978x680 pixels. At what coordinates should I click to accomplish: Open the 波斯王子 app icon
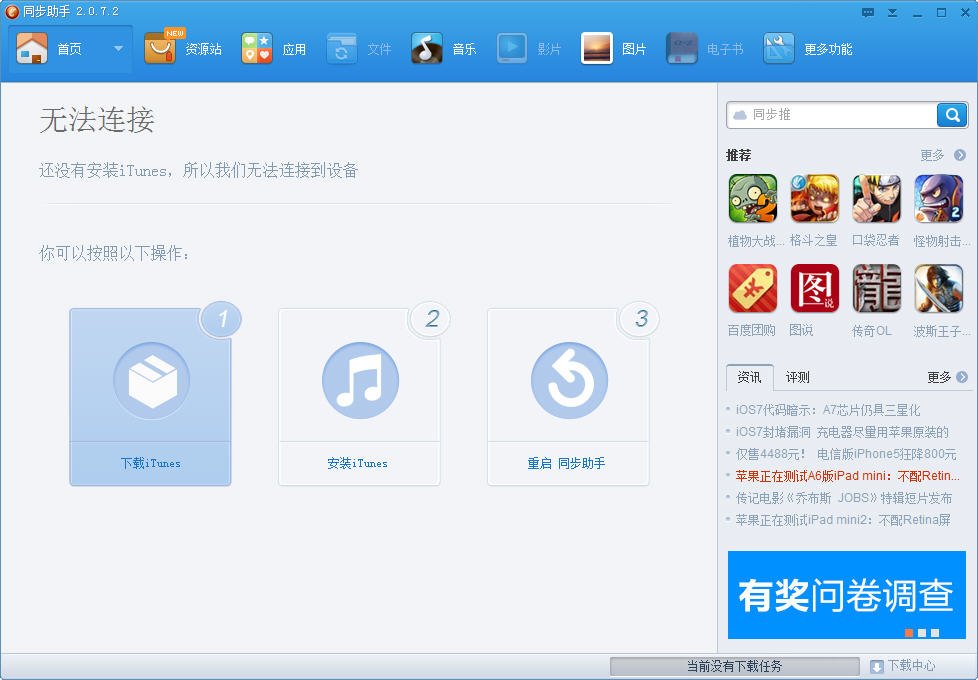coord(938,288)
